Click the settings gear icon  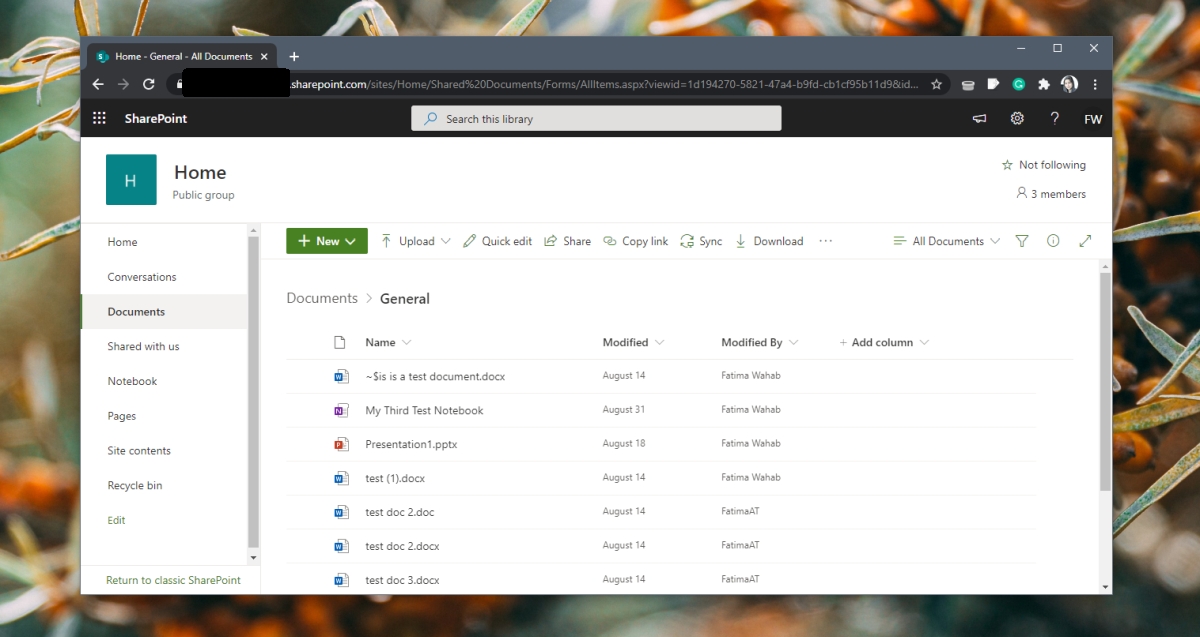pyautogui.click(x=1017, y=118)
